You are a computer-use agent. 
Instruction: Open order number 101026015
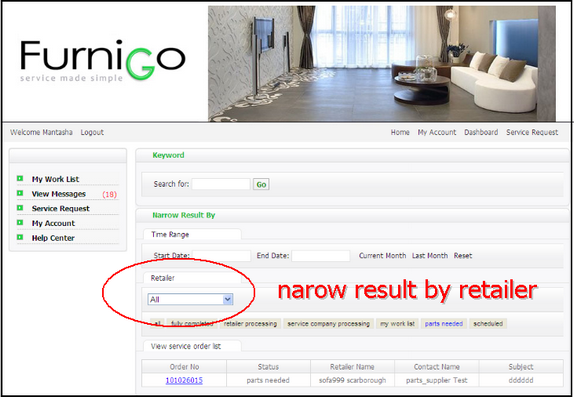click(x=184, y=381)
